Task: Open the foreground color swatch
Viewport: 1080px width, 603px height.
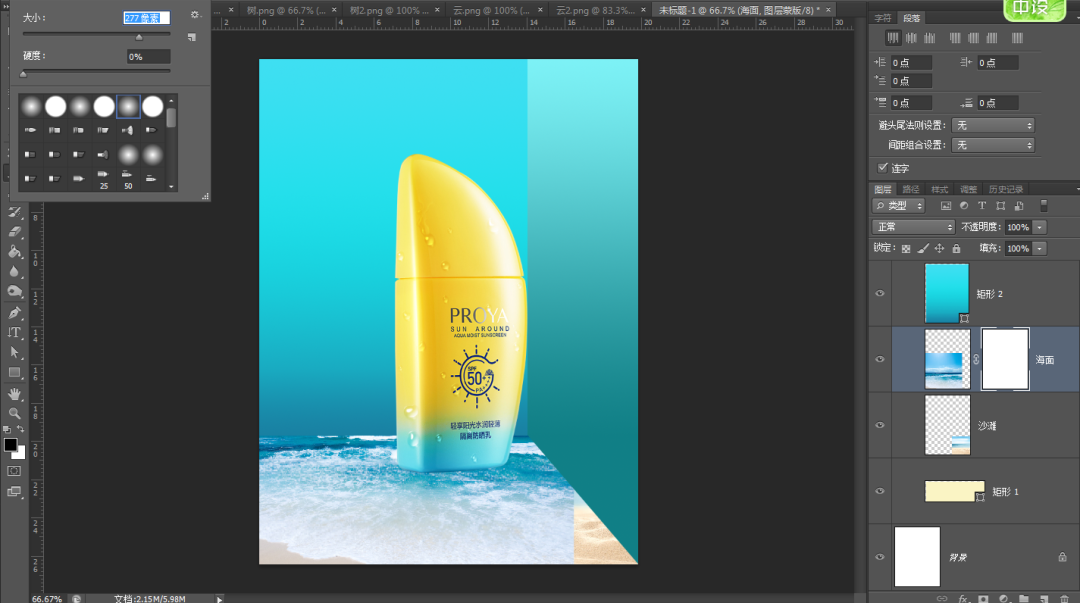Action: [x=10, y=445]
